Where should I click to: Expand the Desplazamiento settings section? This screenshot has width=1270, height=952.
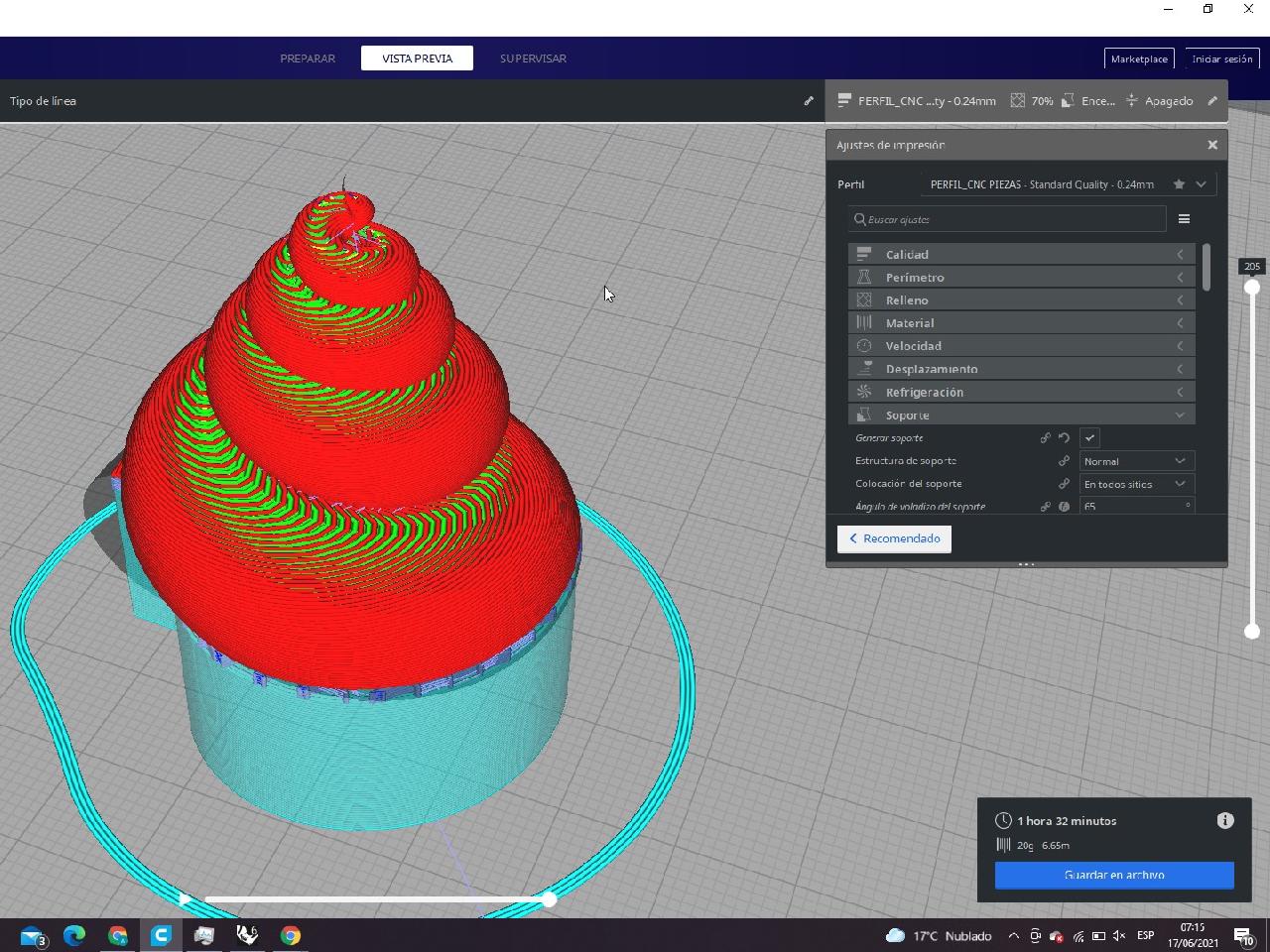pyautogui.click(x=1022, y=369)
